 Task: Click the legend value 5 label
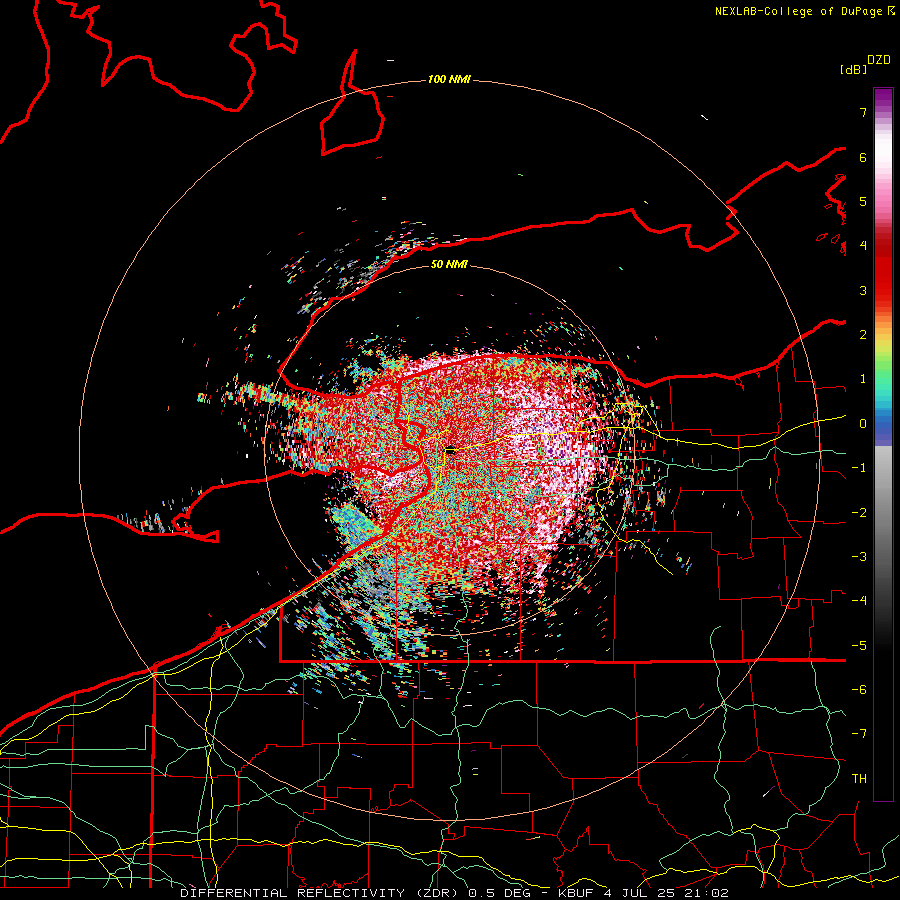863,201
